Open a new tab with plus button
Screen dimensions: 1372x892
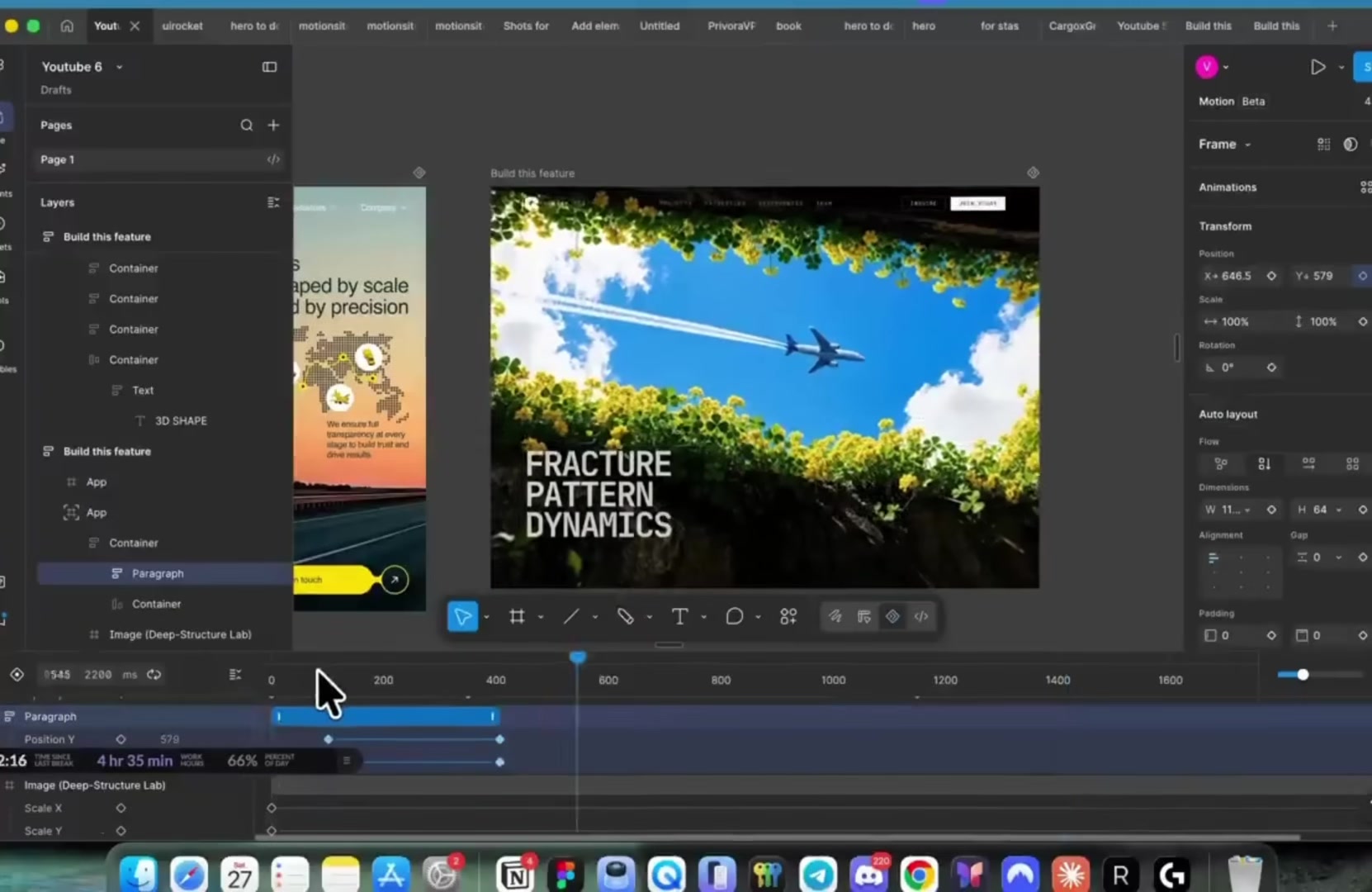click(x=1332, y=26)
